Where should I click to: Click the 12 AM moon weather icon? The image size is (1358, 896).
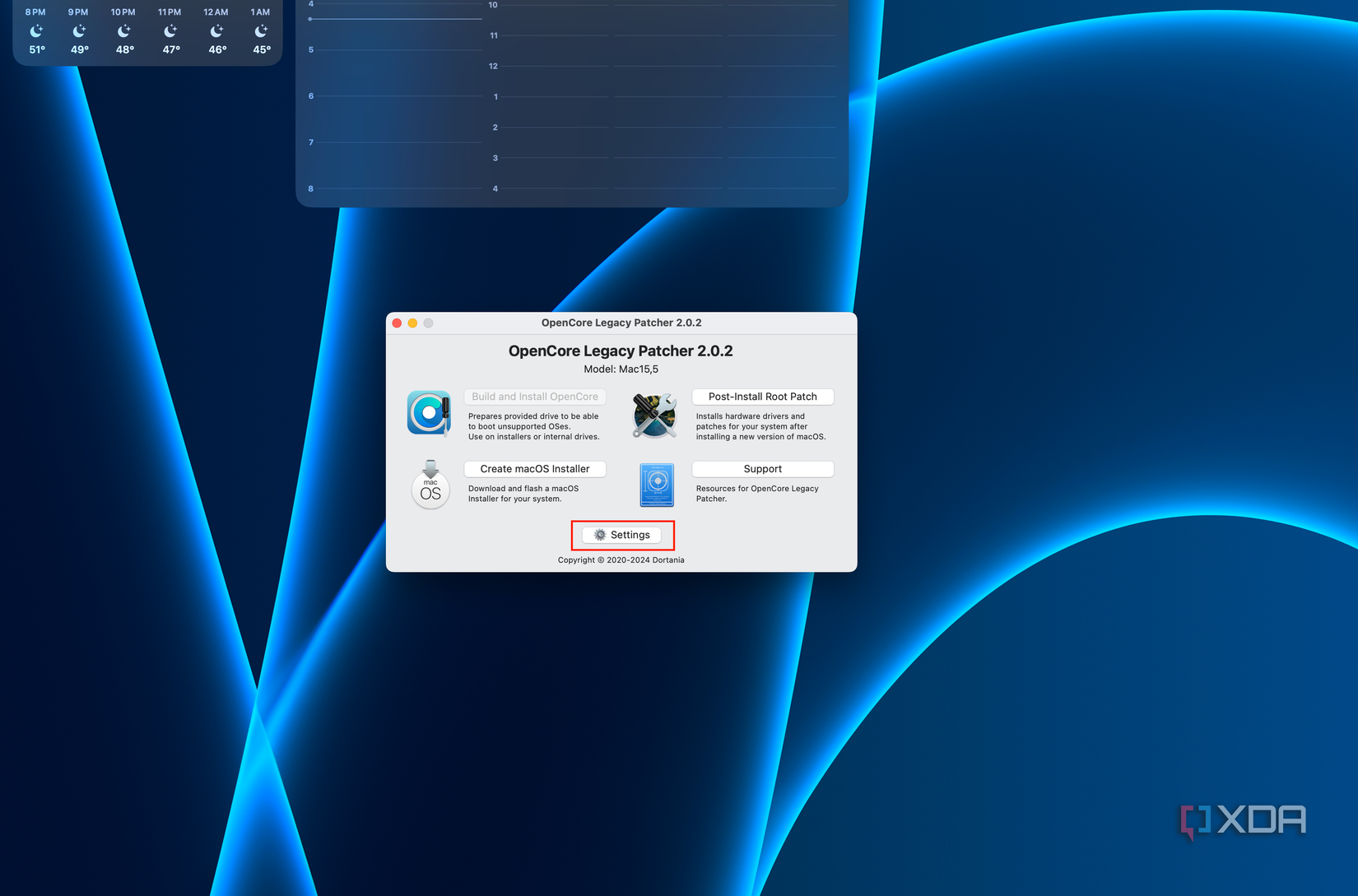click(216, 31)
